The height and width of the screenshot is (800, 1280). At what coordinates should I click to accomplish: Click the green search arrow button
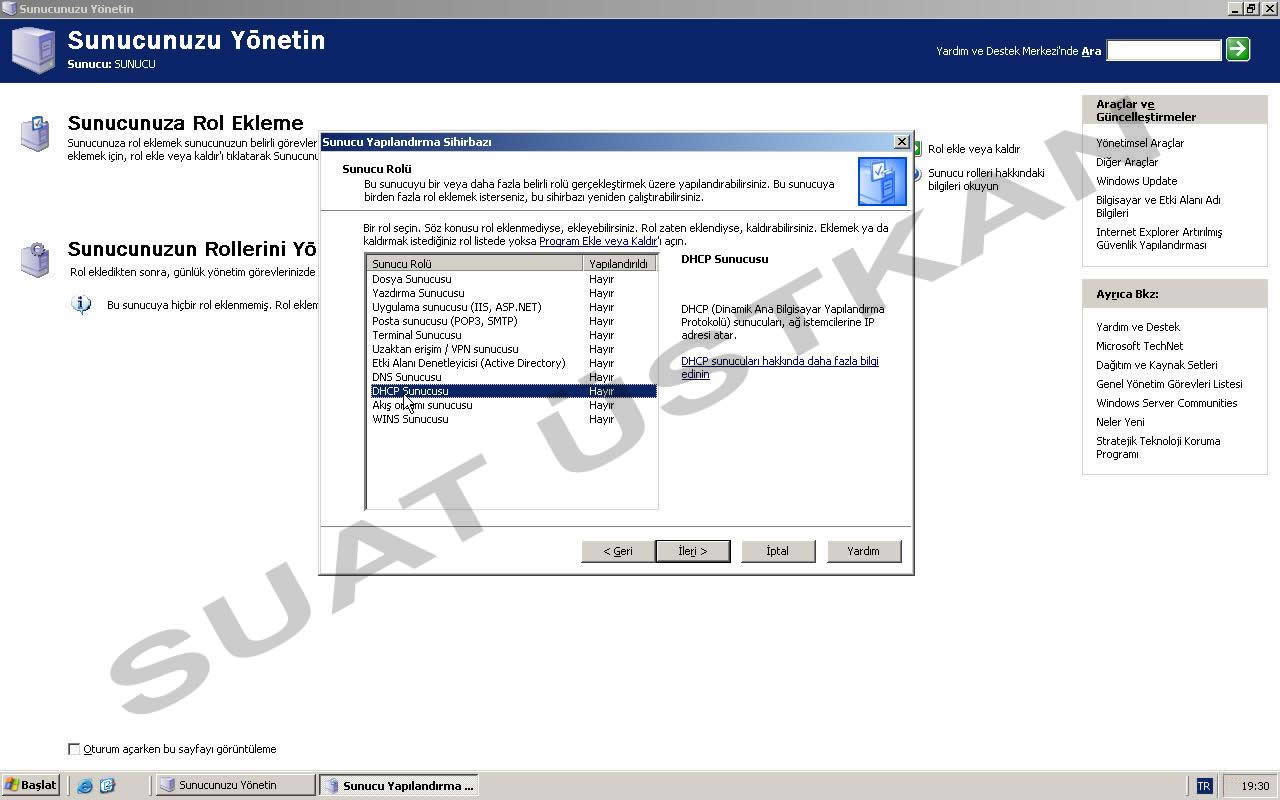point(1238,49)
